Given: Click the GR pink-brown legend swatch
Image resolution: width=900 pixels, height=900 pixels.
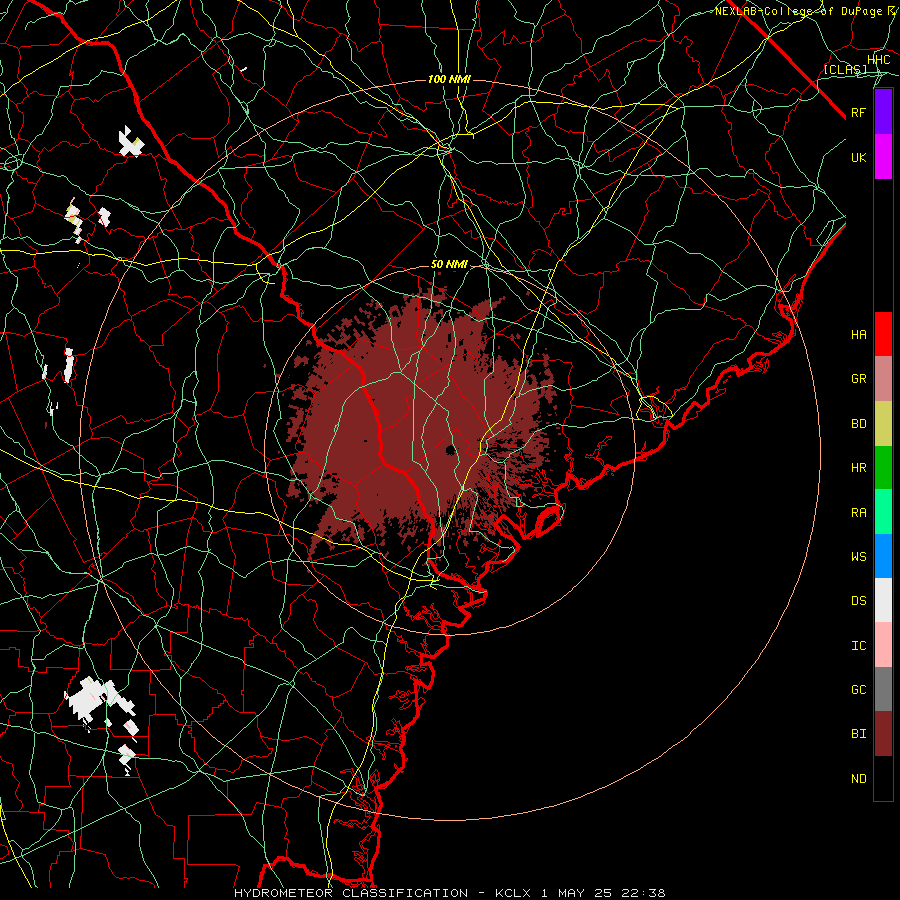Looking at the screenshot, I should [x=883, y=379].
